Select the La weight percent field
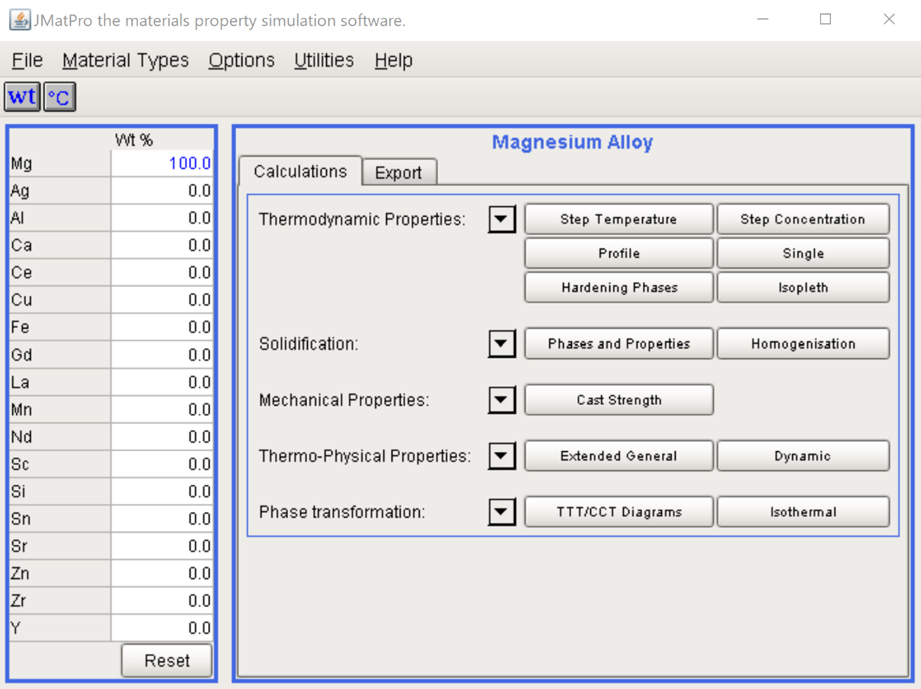The image size is (921, 689). [162, 382]
